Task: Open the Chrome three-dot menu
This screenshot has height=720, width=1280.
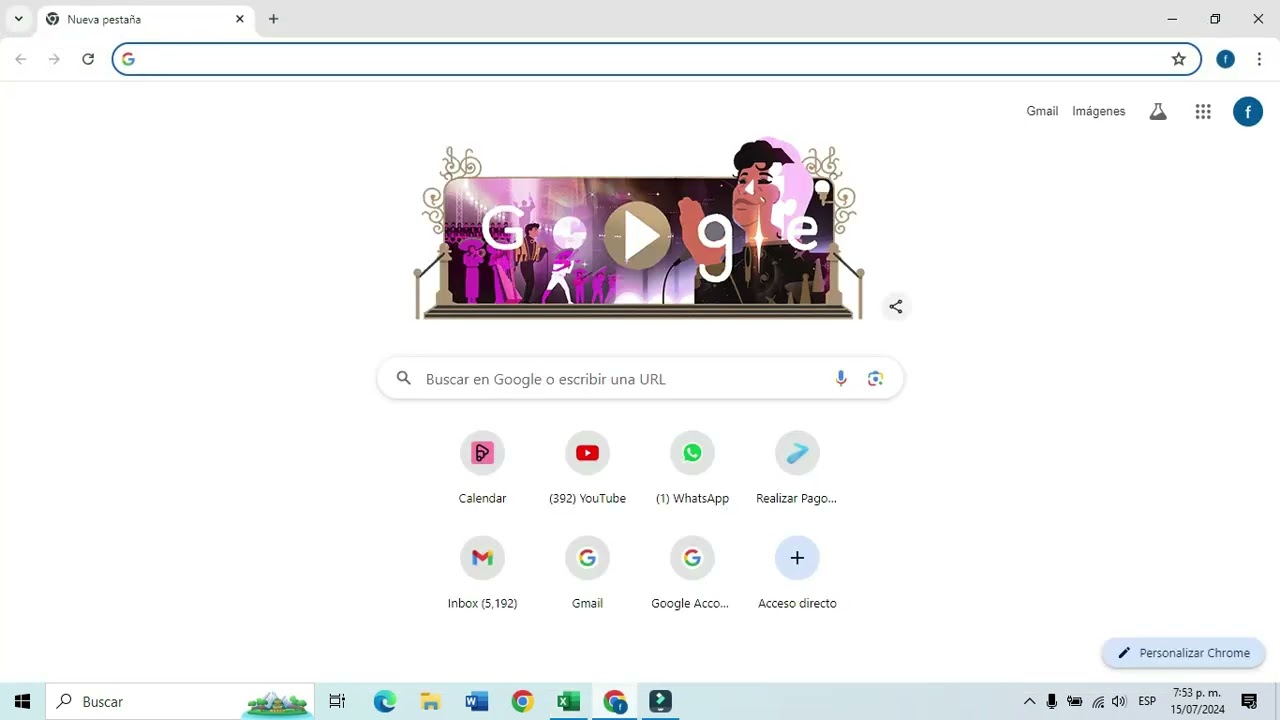Action: pyautogui.click(x=1259, y=59)
